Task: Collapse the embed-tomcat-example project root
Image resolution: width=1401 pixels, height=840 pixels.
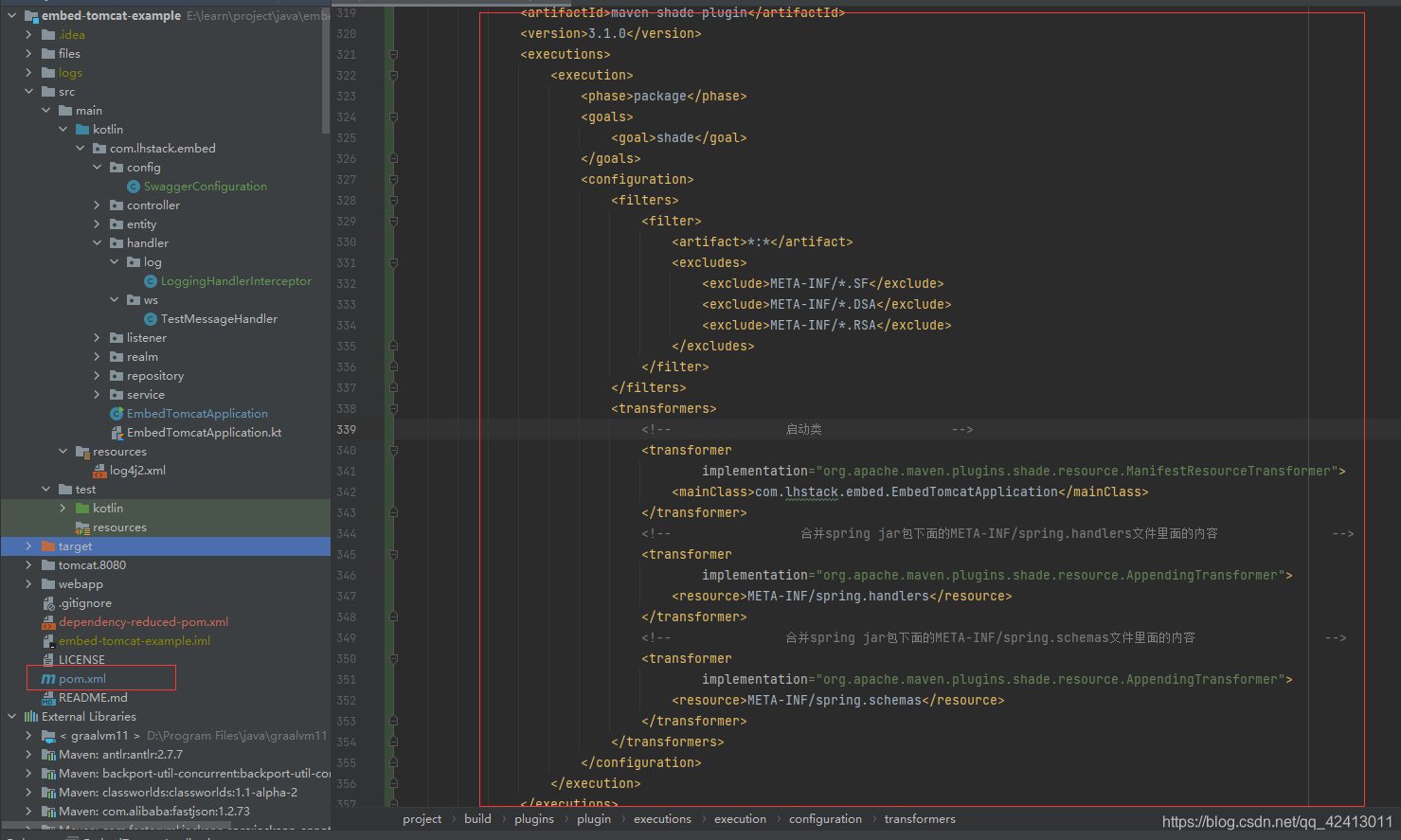Action: [x=11, y=16]
